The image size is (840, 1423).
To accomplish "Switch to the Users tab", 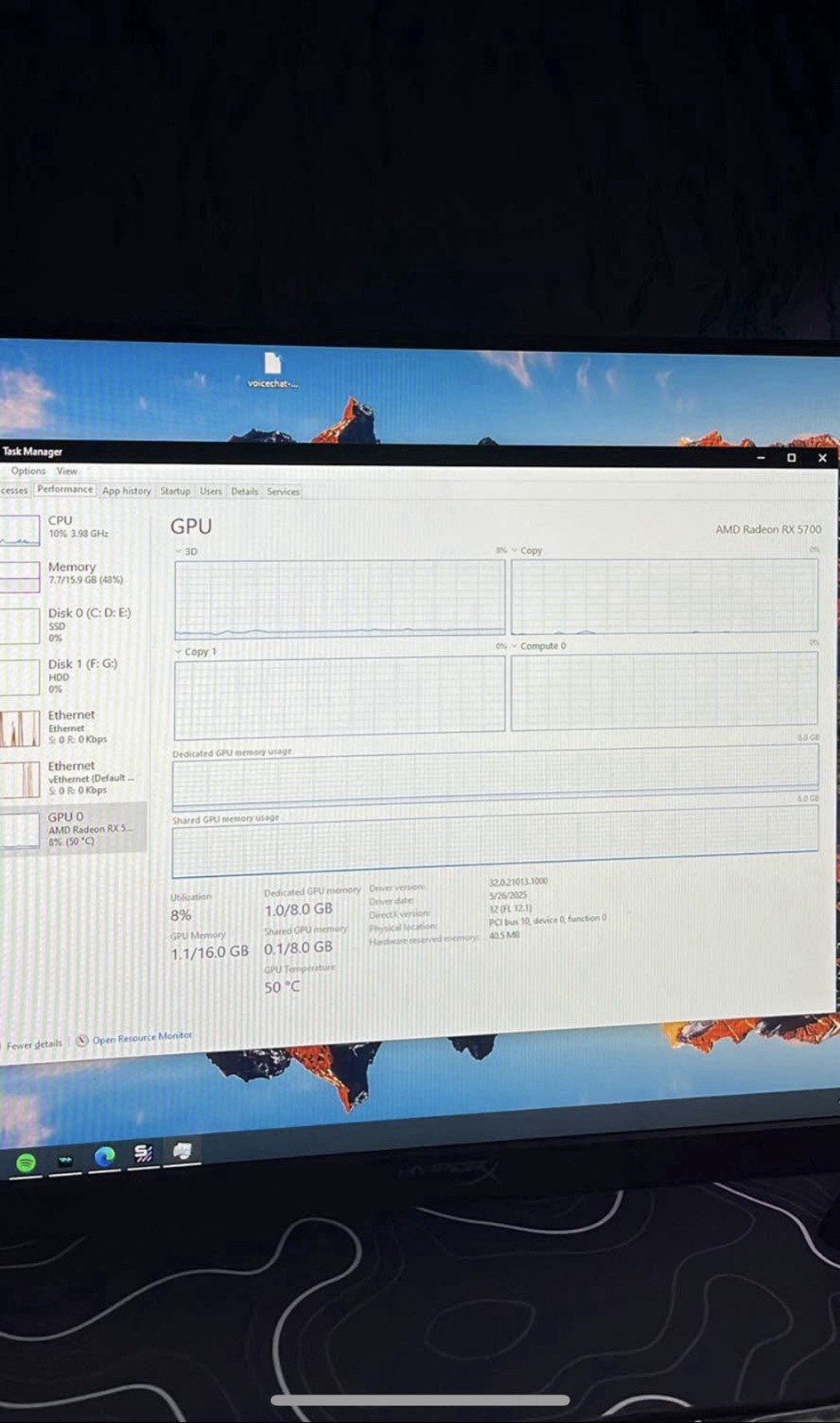I will click(x=211, y=491).
